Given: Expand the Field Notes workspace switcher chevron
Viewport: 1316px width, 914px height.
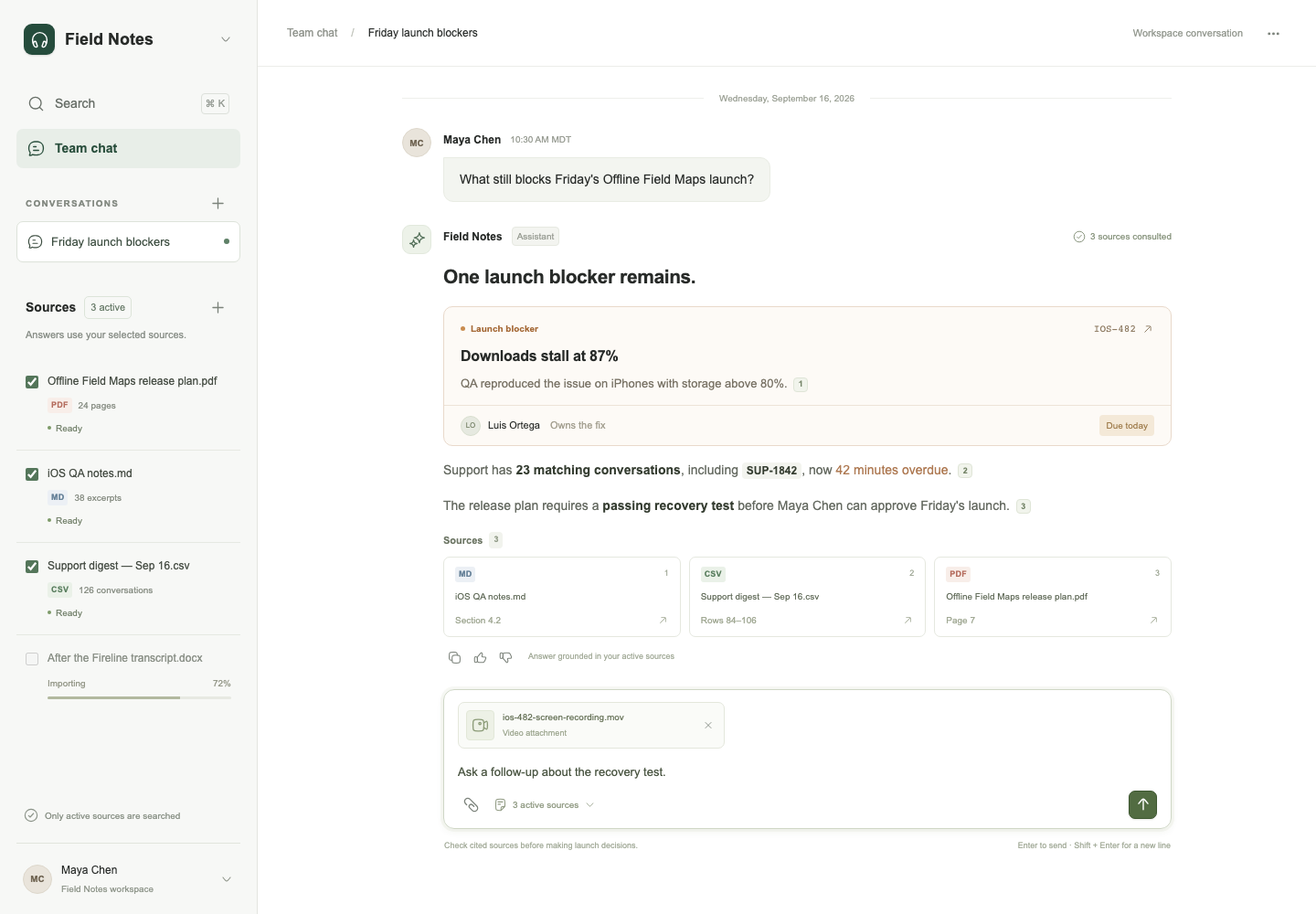Looking at the screenshot, I should click(x=226, y=39).
